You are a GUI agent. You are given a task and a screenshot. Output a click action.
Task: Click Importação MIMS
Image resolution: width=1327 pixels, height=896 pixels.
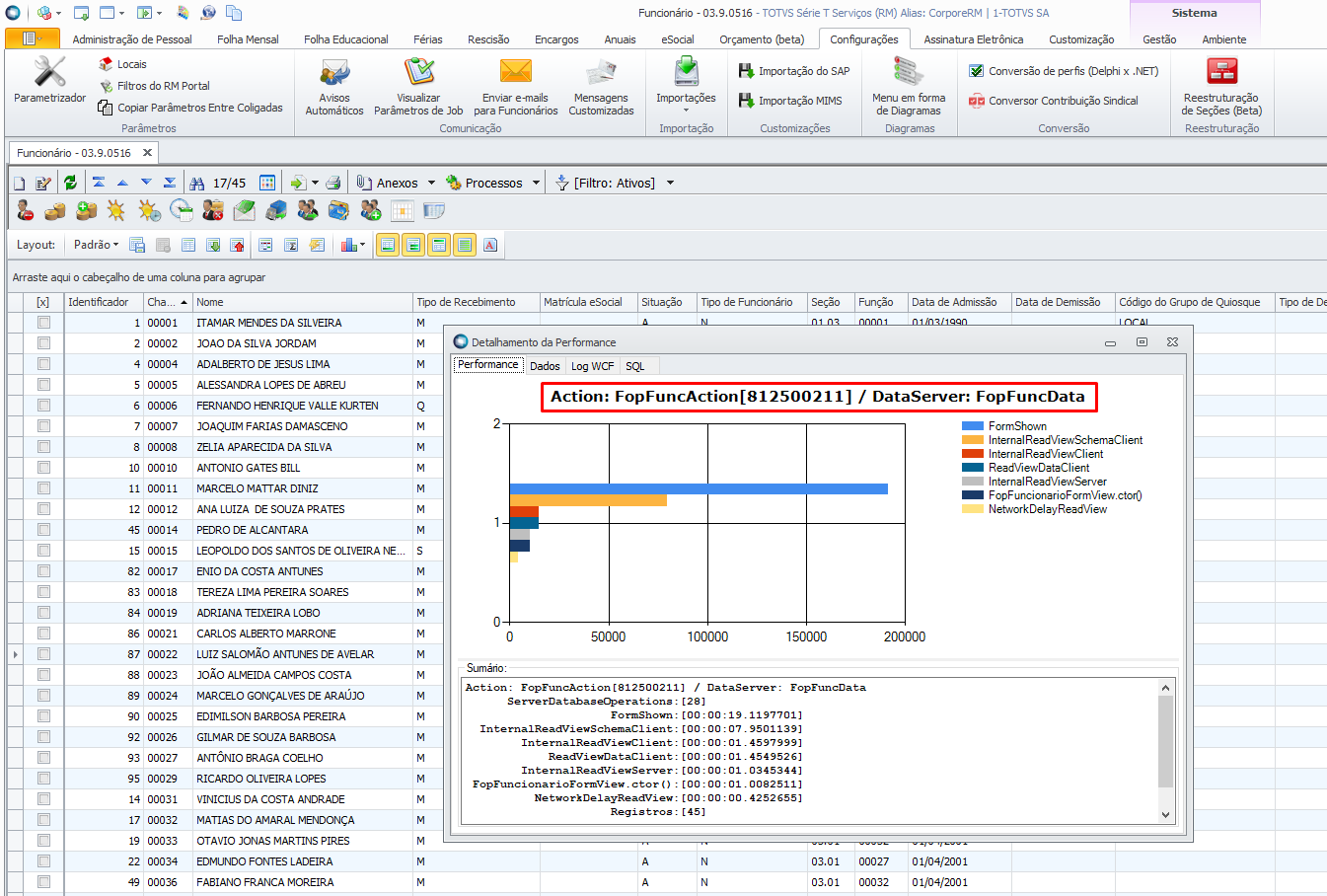pyautogui.click(x=790, y=101)
